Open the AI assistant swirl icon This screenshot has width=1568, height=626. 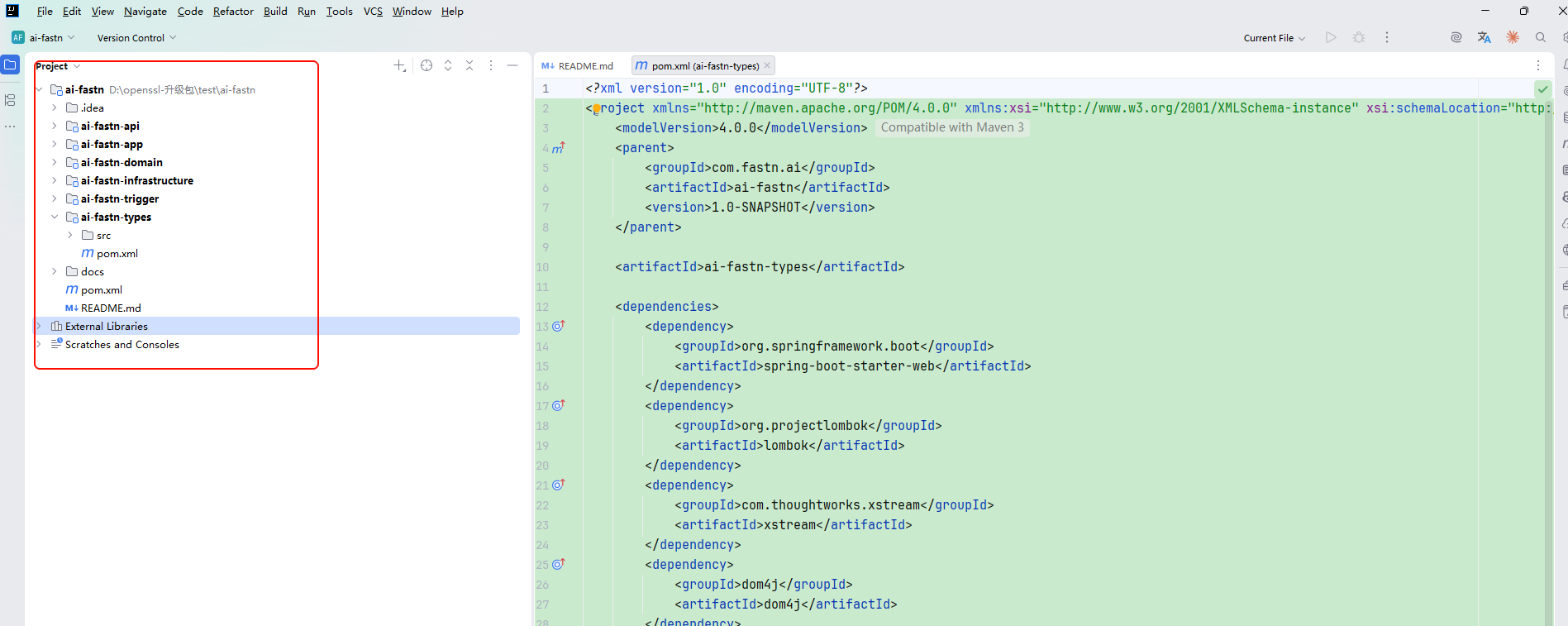tap(1456, 37)
